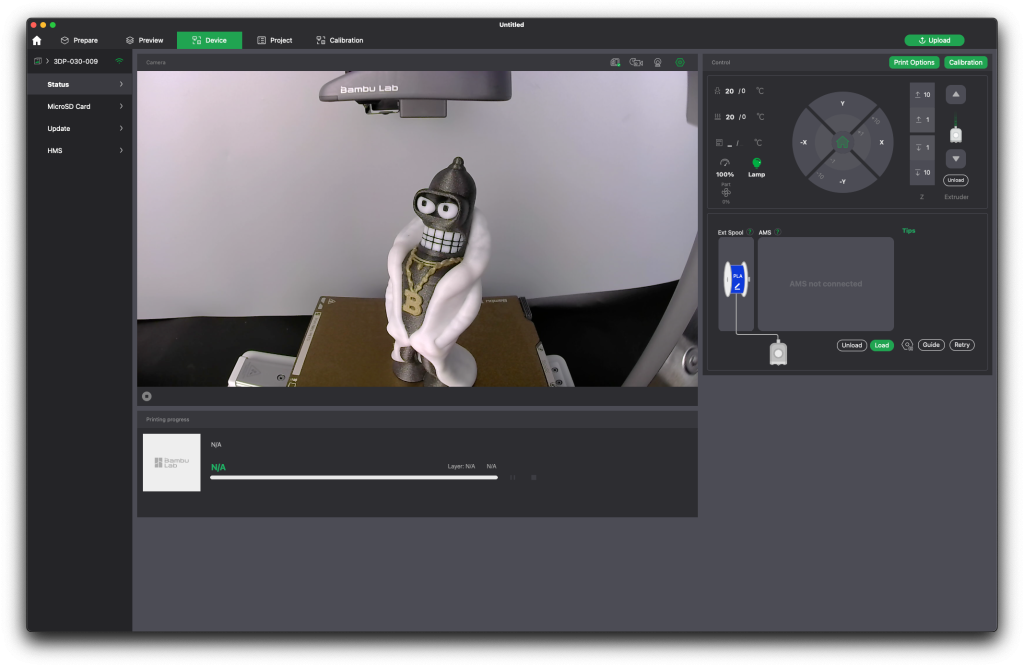
Task: Home all axes with center home icon
Action: click(x=842, y=142)
